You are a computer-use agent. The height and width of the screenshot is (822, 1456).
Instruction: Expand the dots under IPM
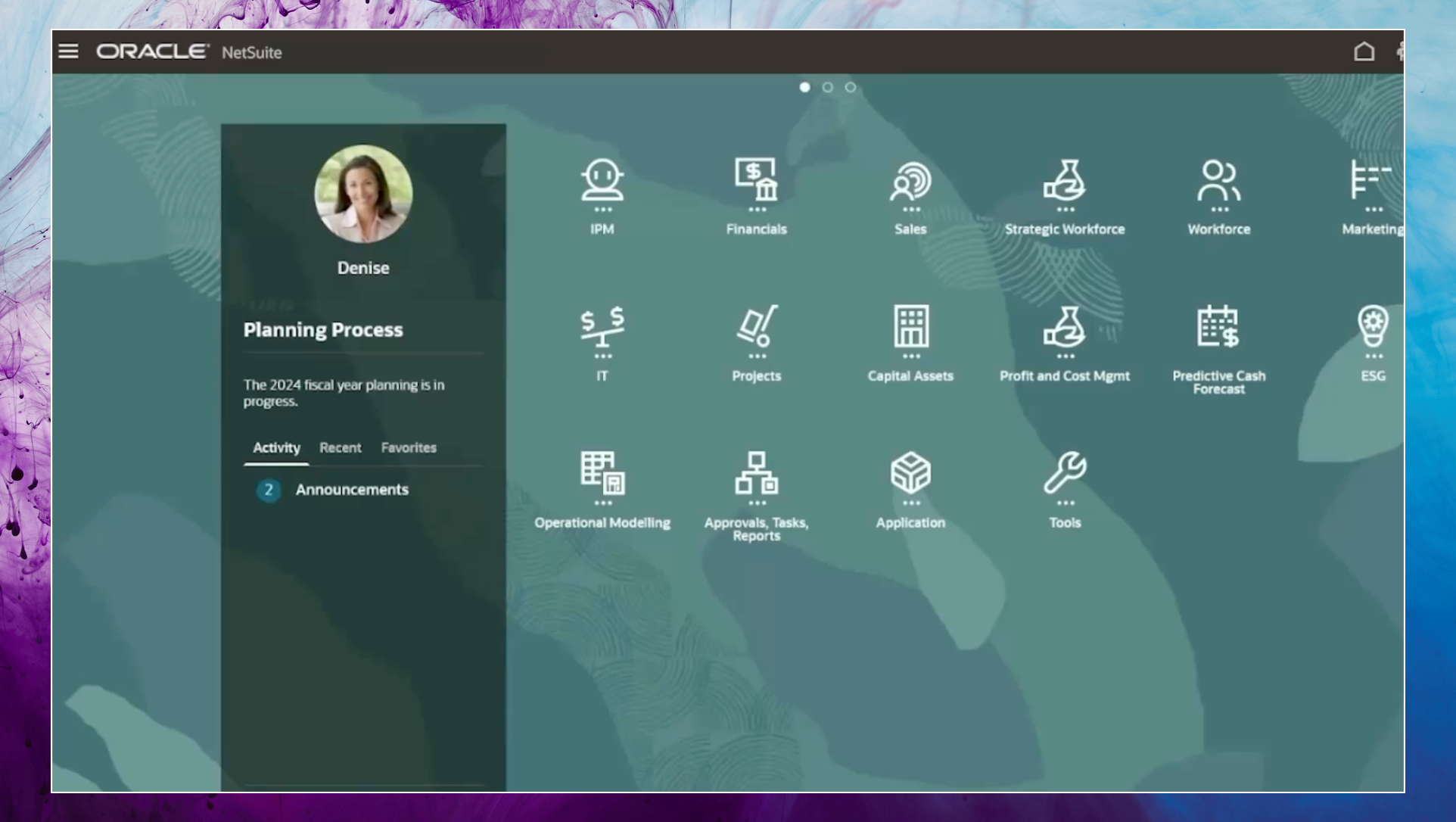(602, 210)
